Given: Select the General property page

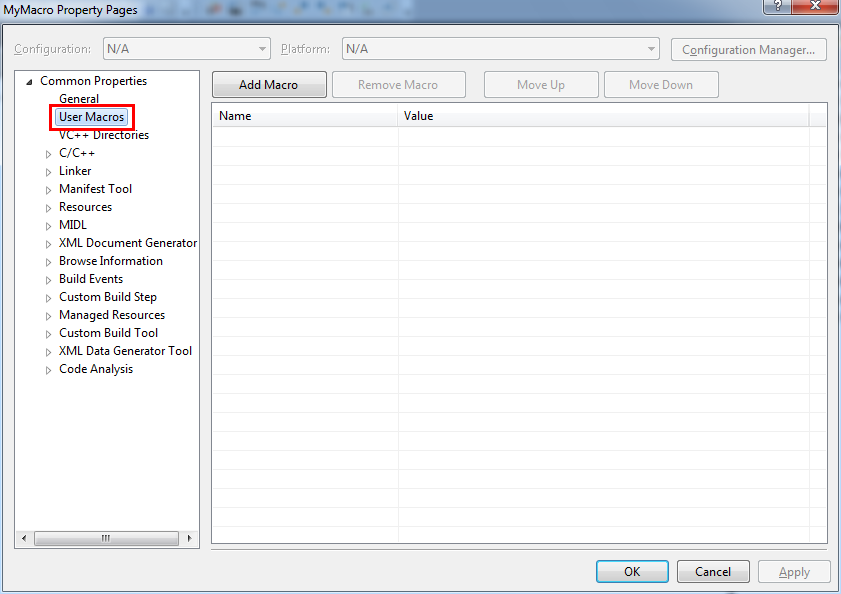Looking at the screenshot, I should point(79,99).
